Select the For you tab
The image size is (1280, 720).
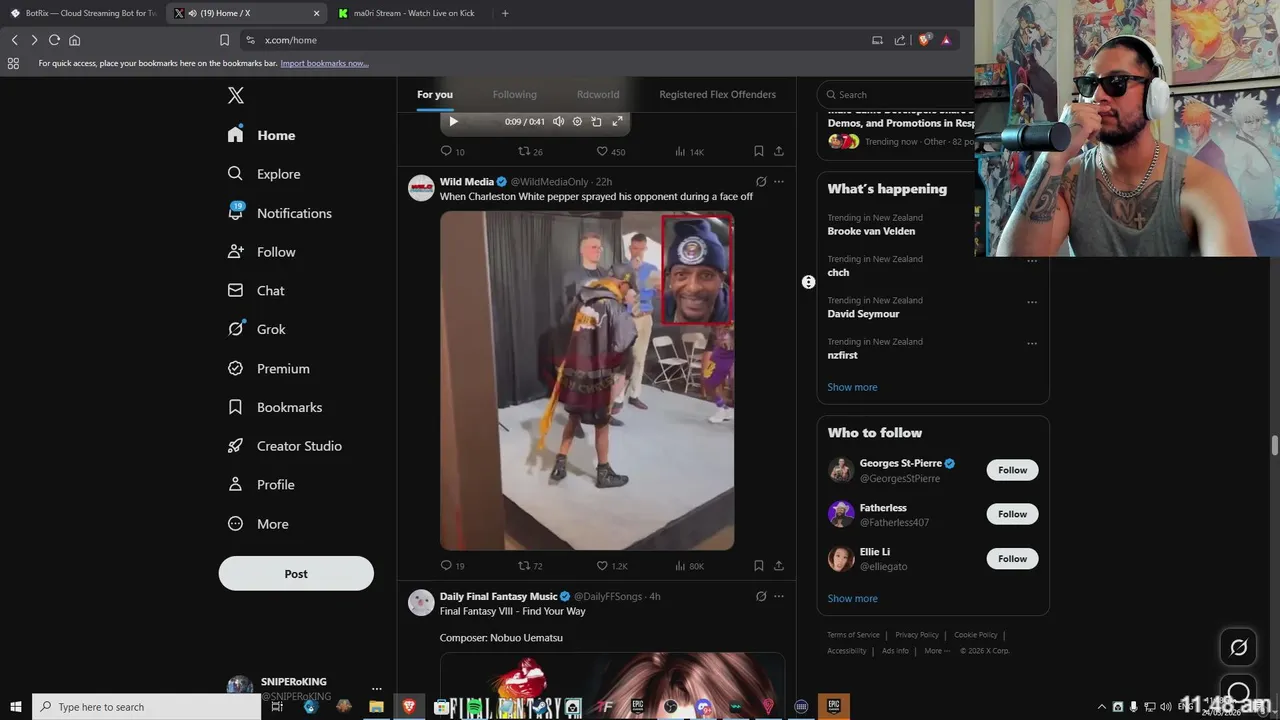click(x=435, y=94)
